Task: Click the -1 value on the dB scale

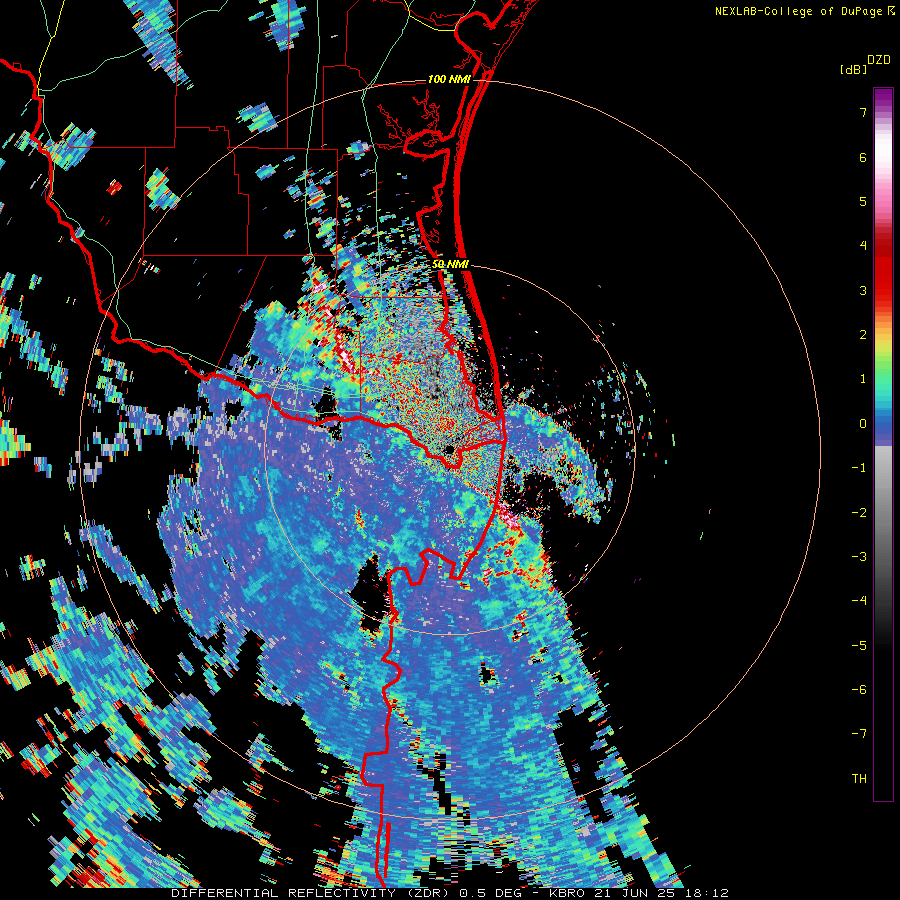Action: [859, 468]
